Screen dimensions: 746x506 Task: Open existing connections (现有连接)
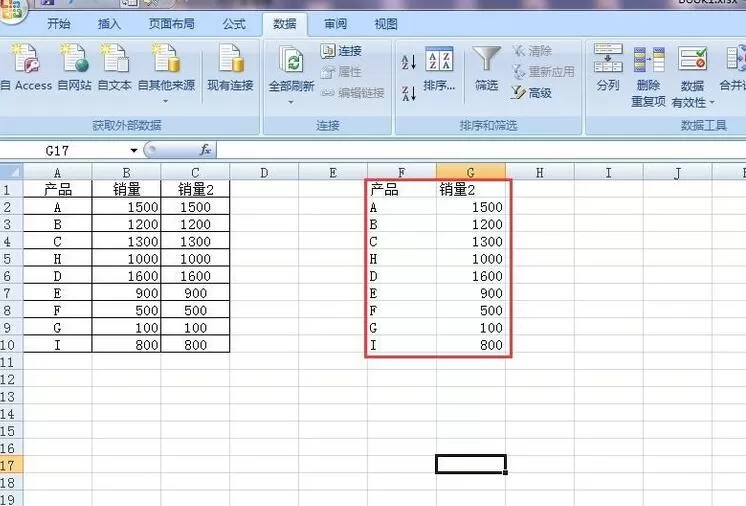click(x=231, y=67)
